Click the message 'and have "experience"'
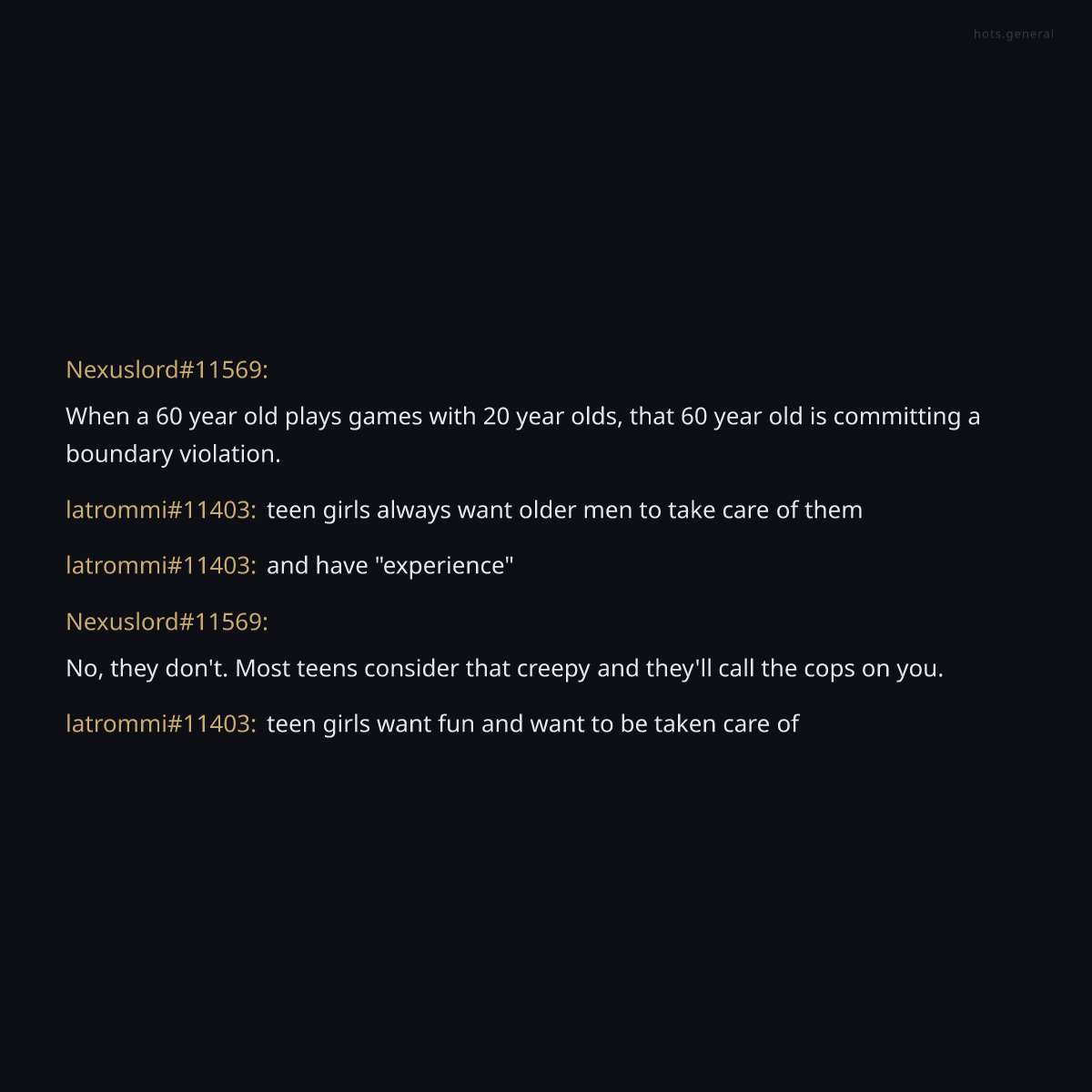1092x1092 pixels. click(390, 565)
